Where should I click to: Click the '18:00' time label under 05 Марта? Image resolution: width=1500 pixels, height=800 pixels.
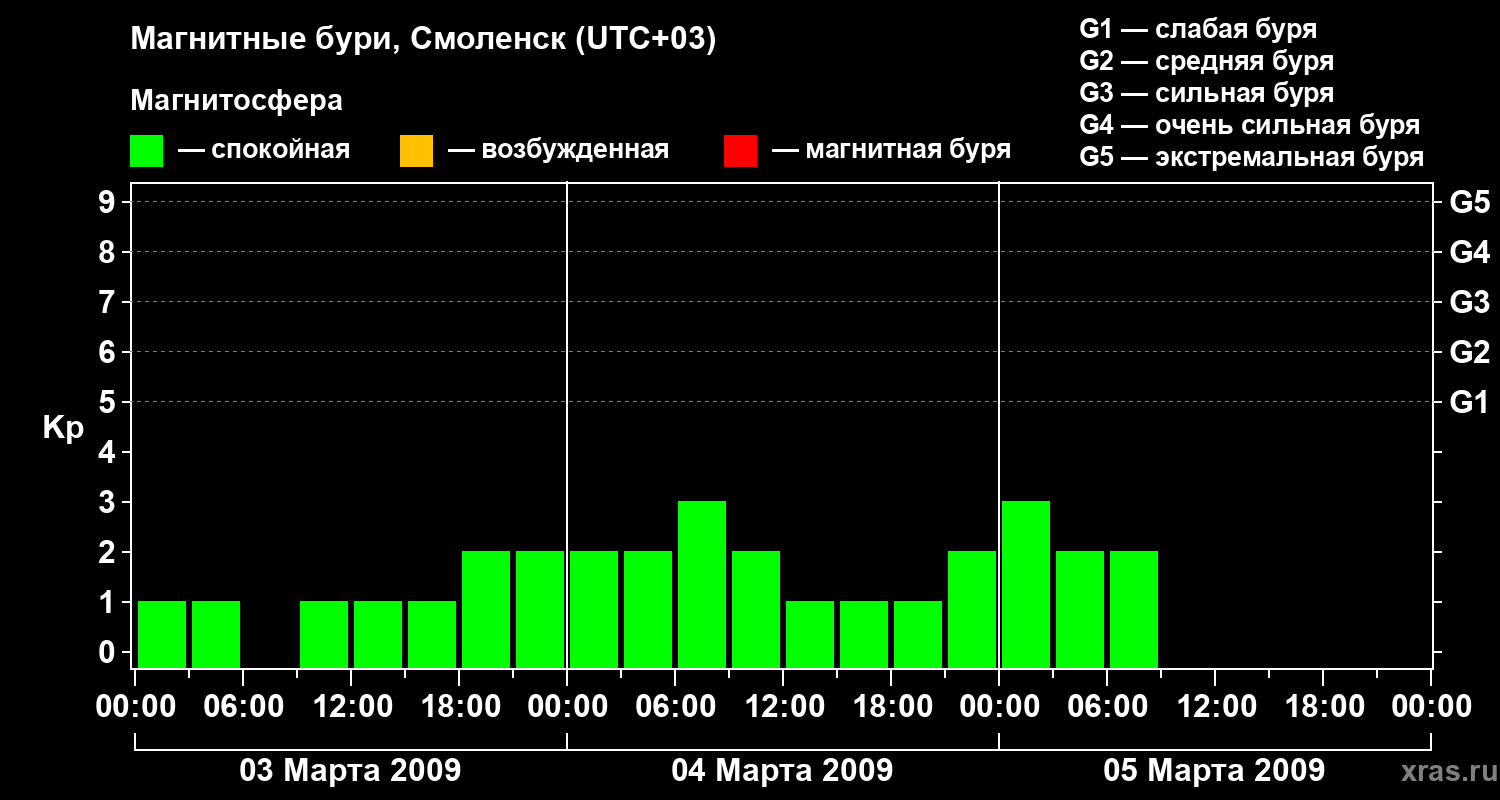tap(1323, 707)
